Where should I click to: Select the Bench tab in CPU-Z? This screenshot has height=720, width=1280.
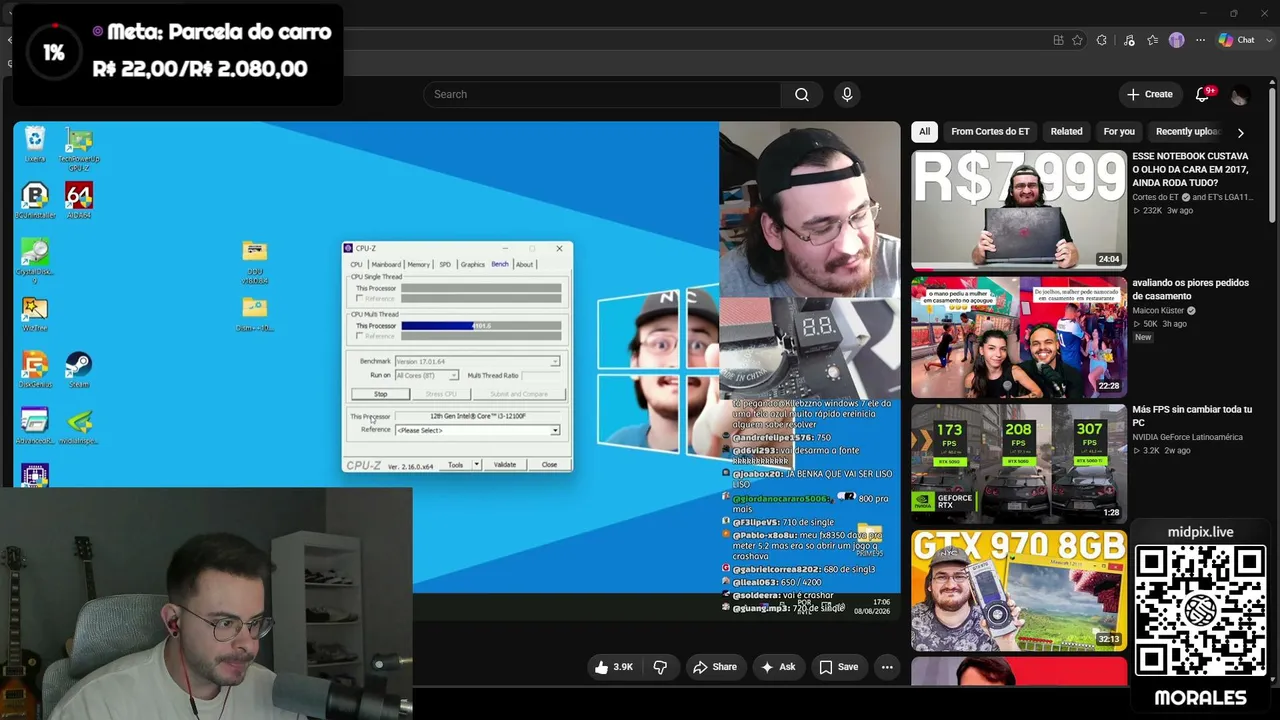pyautogui.click(x=499, y=264)
